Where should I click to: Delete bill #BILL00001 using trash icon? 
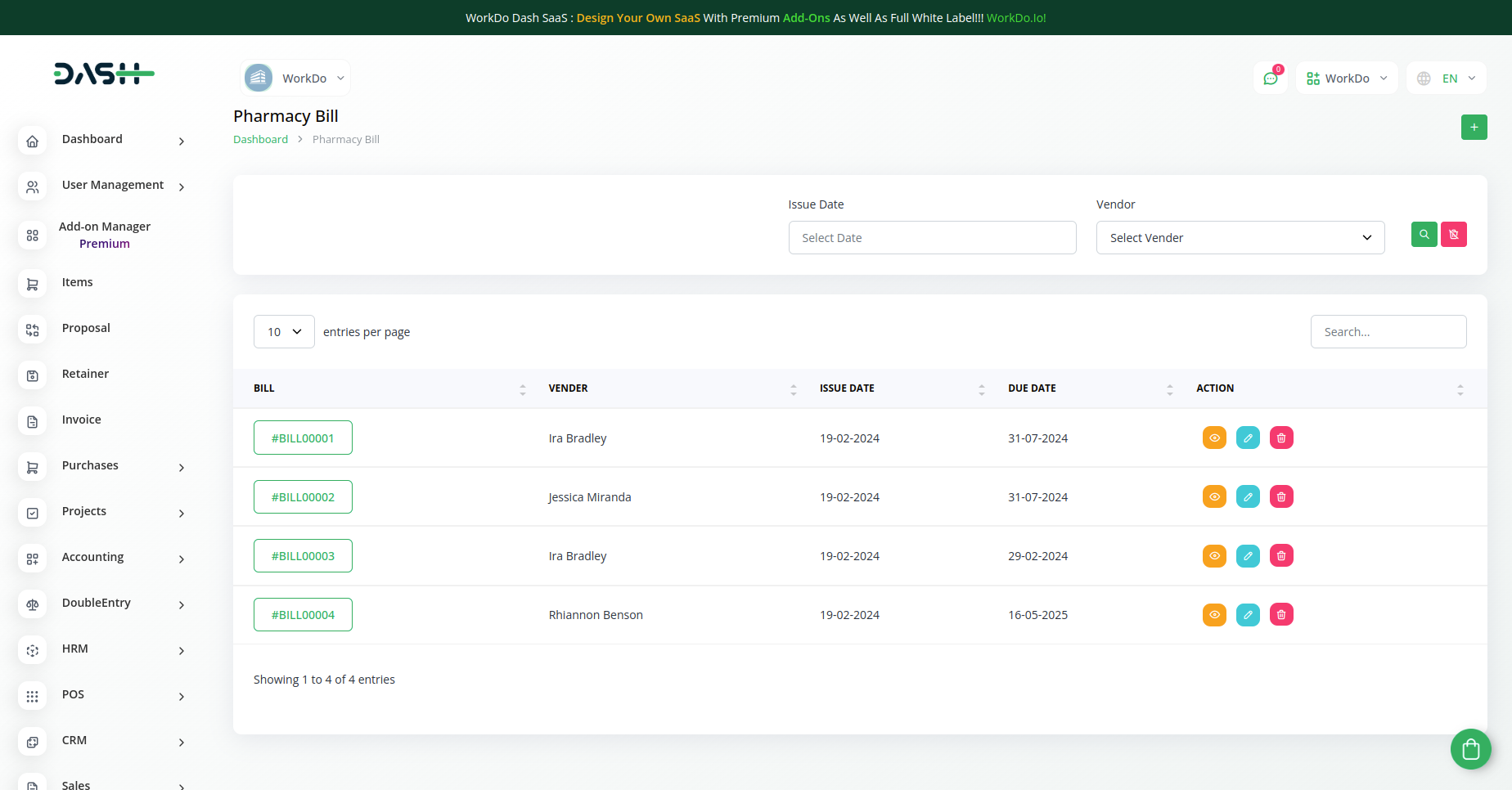(1280, 438)
